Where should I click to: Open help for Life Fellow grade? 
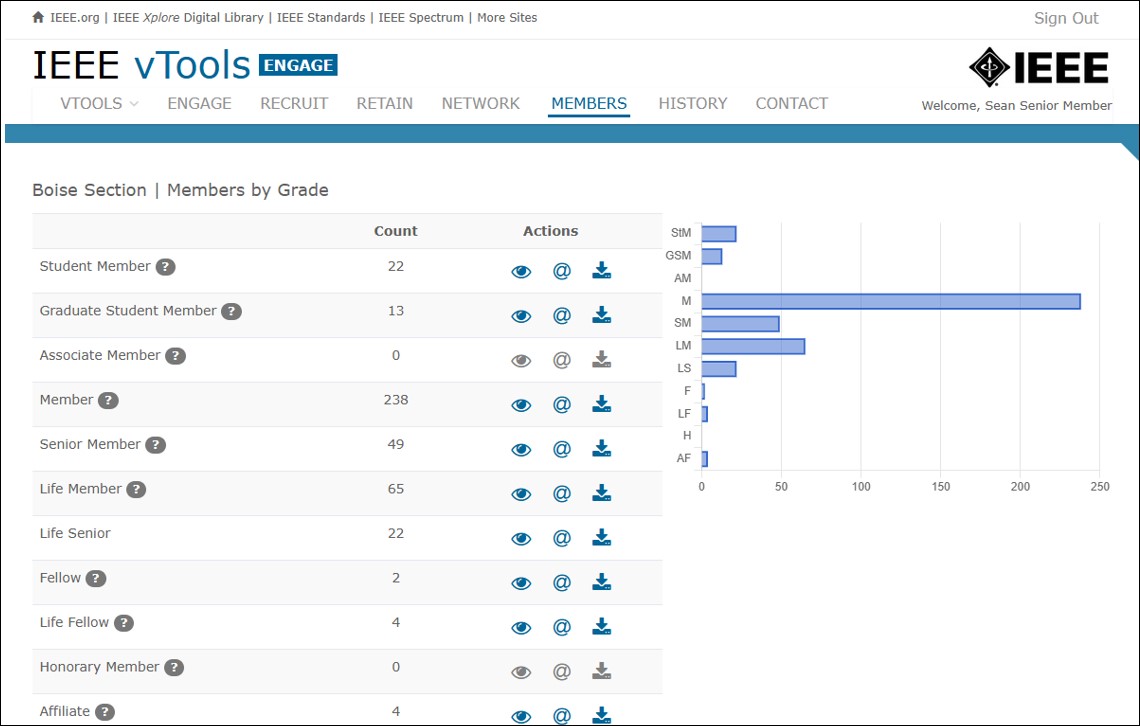click(x=124, y=623)
